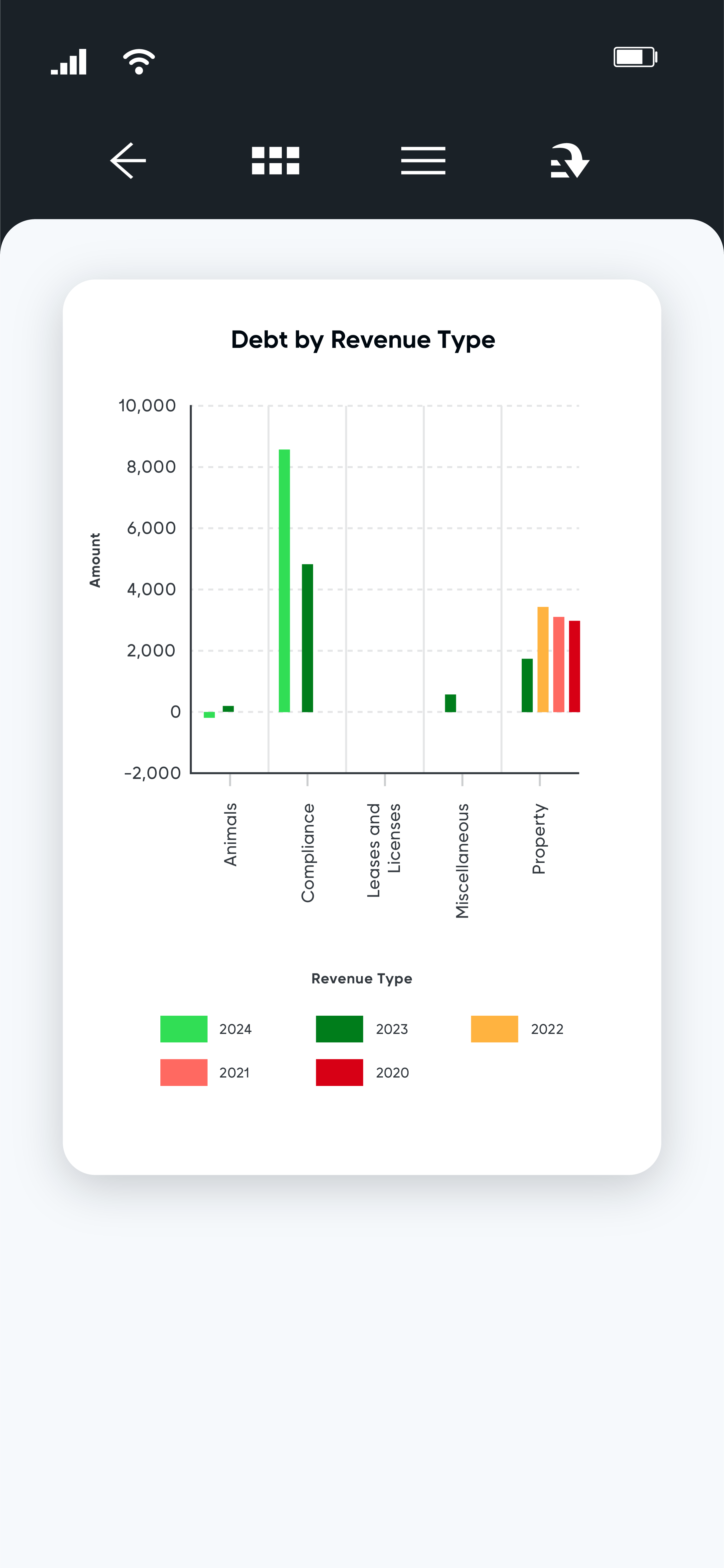This screenshot has height=1568, width=724.
Task: Select the orange 2022 Property bar
Action: [543, 659]
